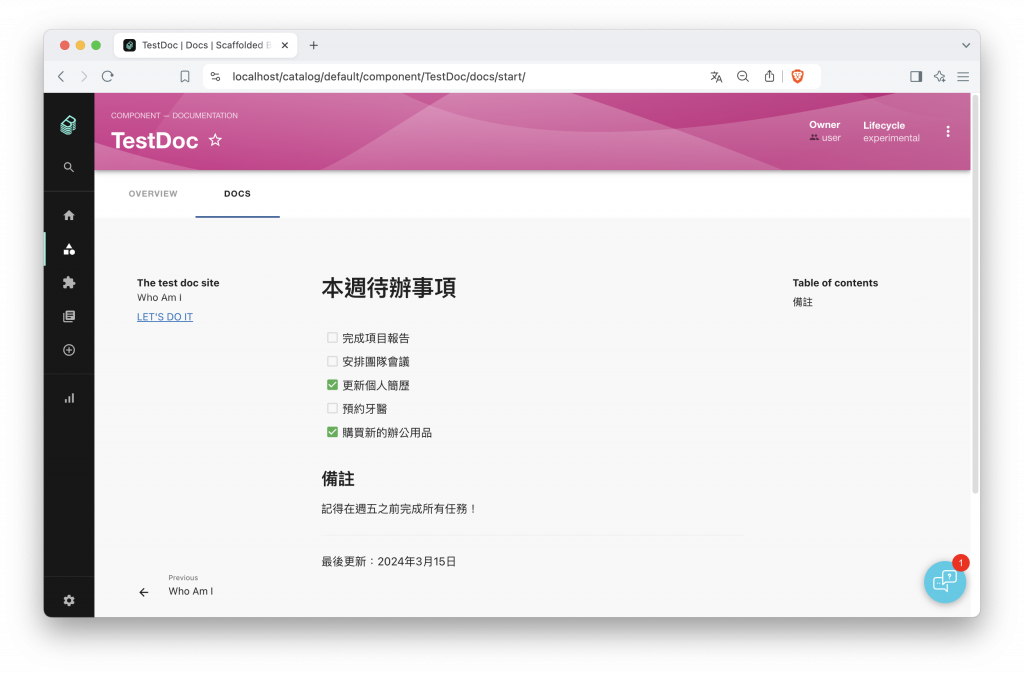This screenshot has height=675, width=1024.
Task: Star TestDoc as favorite
Action: pos(215,140)
